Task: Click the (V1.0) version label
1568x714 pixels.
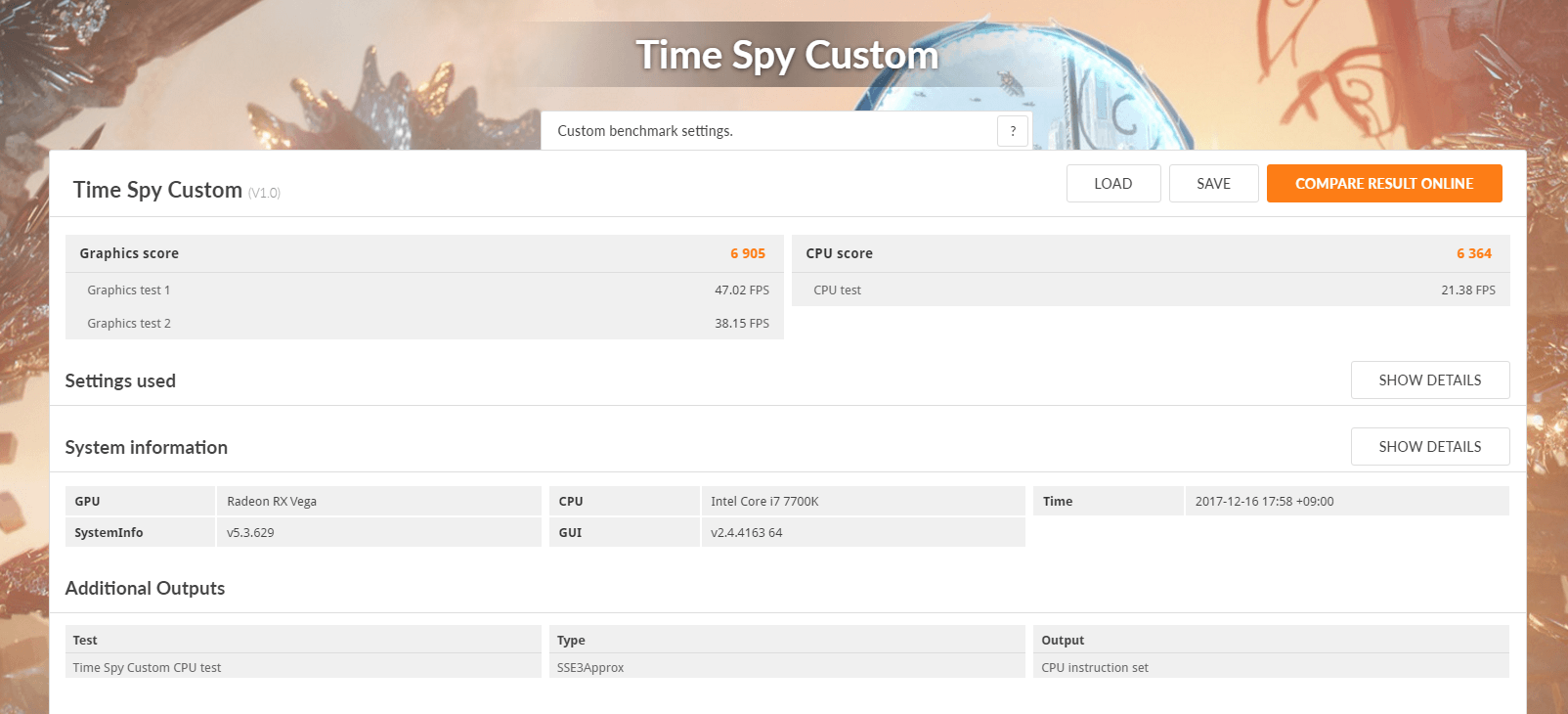Action: click(264, 194)
